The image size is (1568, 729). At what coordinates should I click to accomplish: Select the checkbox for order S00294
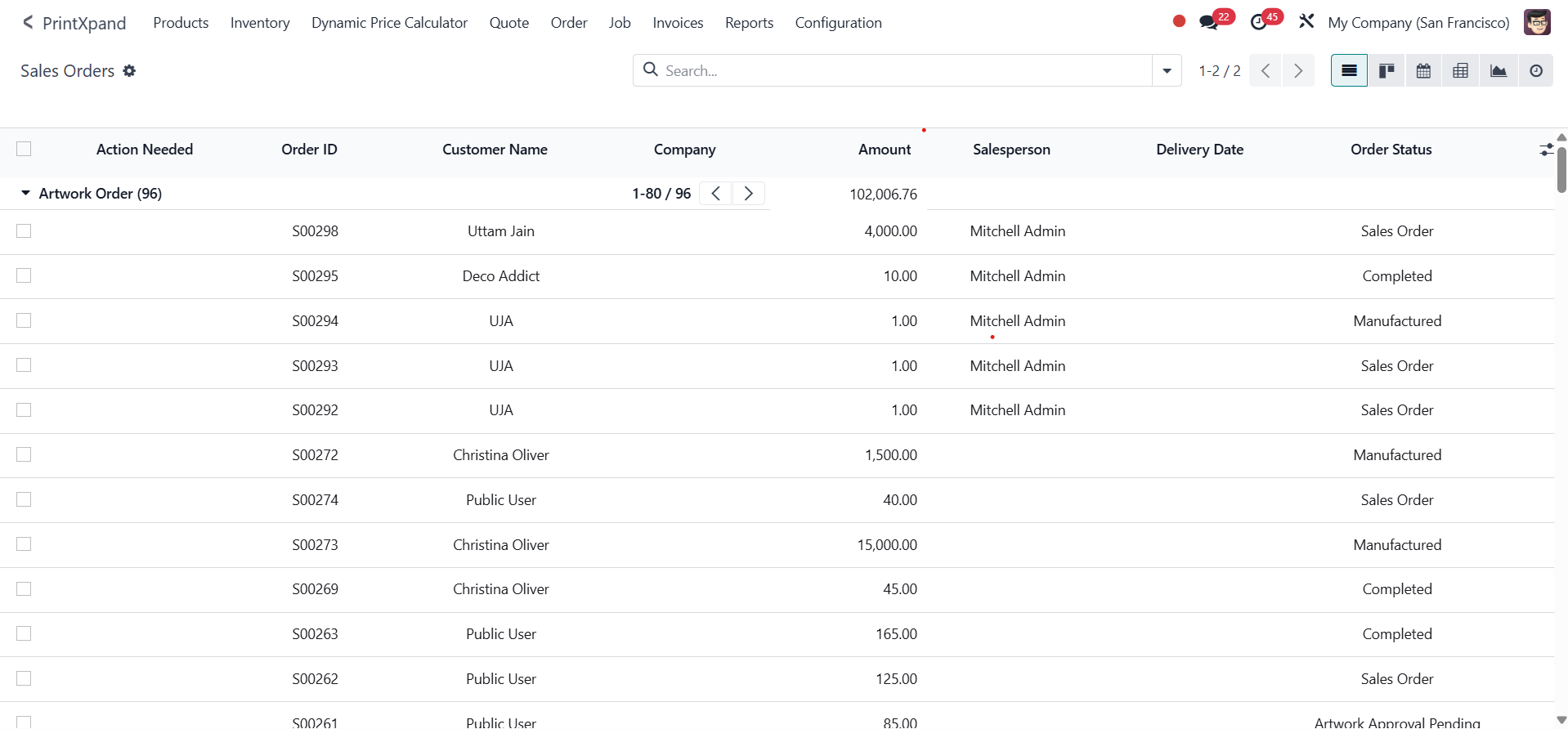tap(24, 320)
